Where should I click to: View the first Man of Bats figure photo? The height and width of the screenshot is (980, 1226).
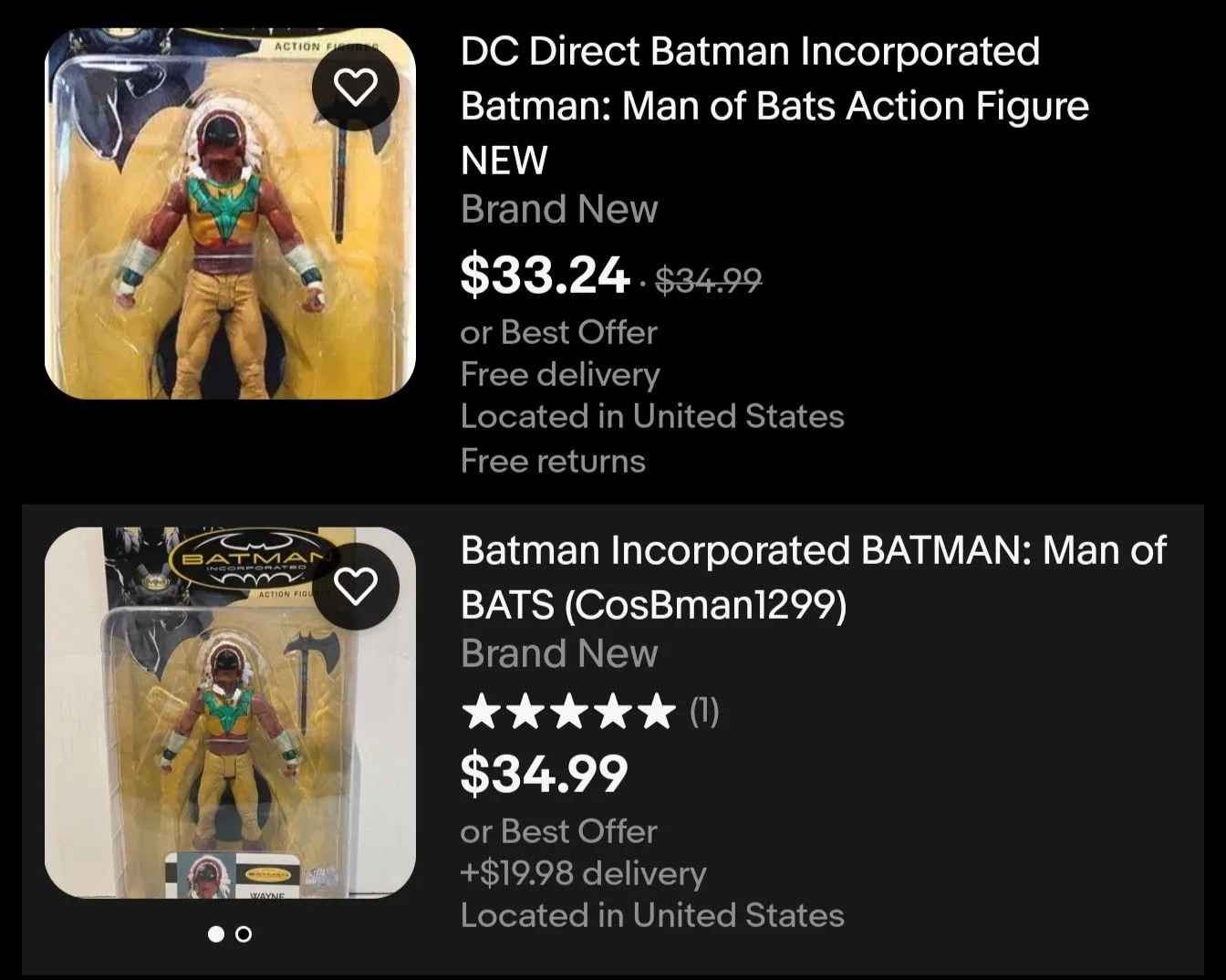pyautogui.click(x=230, y=214)
